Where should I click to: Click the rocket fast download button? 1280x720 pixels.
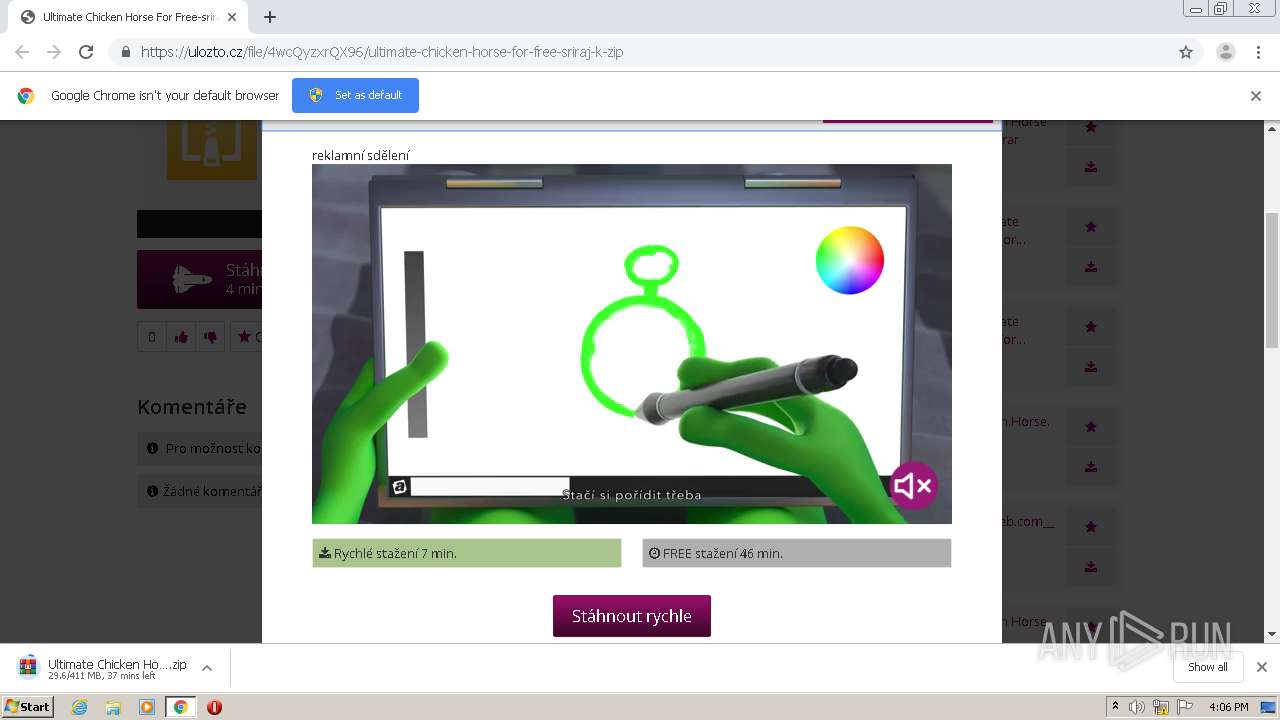199,279
